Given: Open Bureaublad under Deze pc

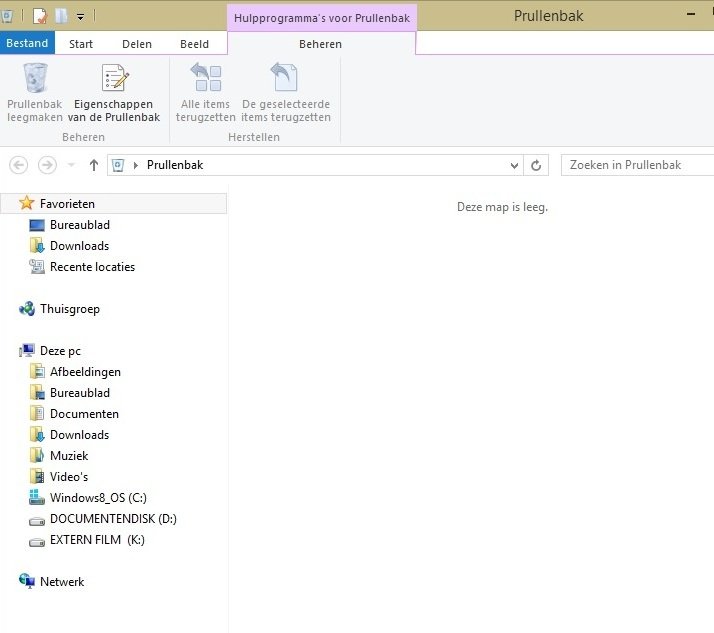Looking at the screenshot, I should tap(80, 393).
